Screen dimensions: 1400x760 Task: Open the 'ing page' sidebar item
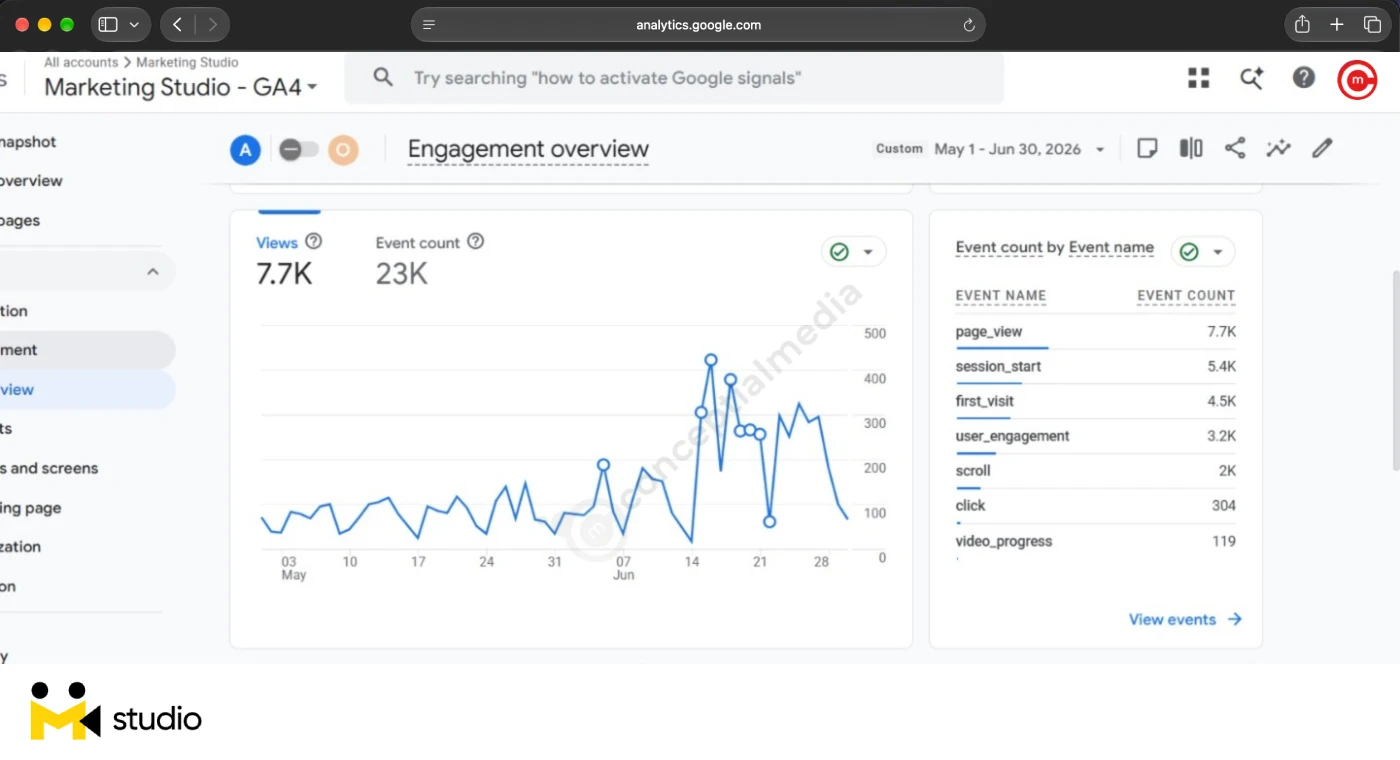click(31, 508)
